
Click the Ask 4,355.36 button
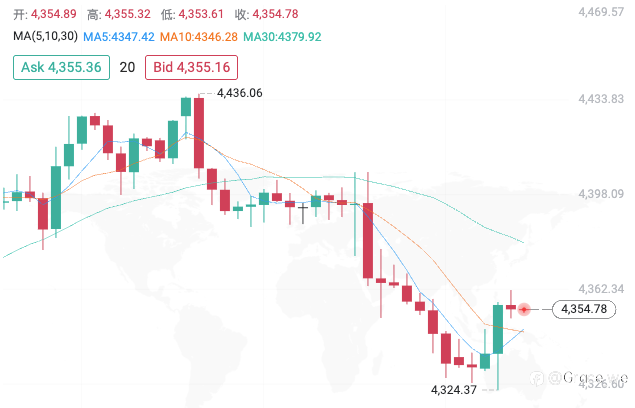coord(62,67)
